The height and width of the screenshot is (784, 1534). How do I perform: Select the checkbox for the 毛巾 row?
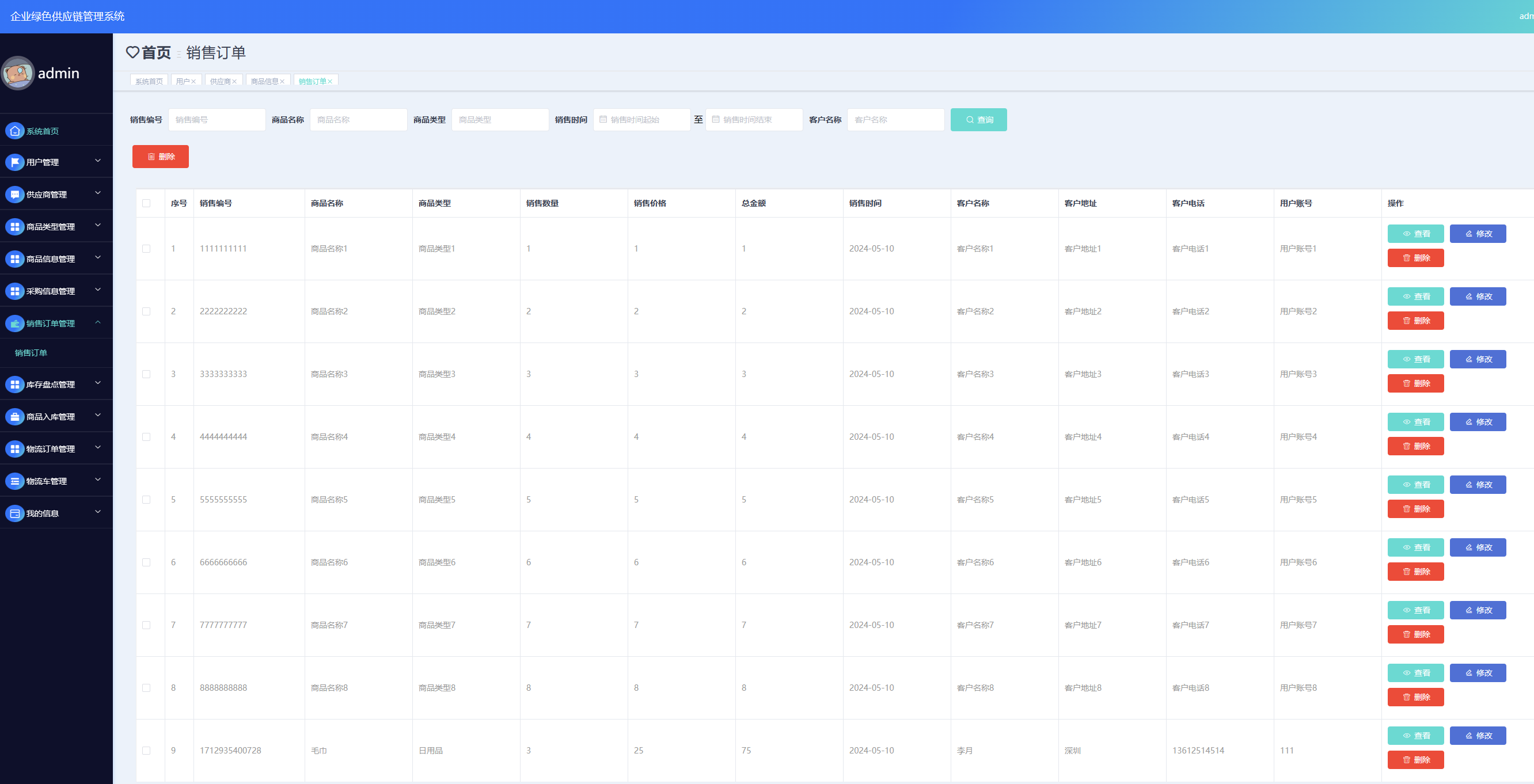[x=146, y=750]
